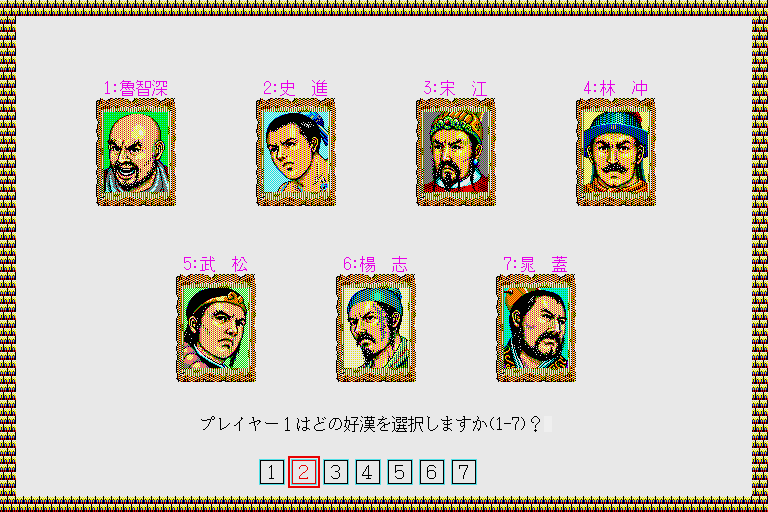Screen dimensions: 768x512
Task: Choose number button 6
Action: coord(432,472)
